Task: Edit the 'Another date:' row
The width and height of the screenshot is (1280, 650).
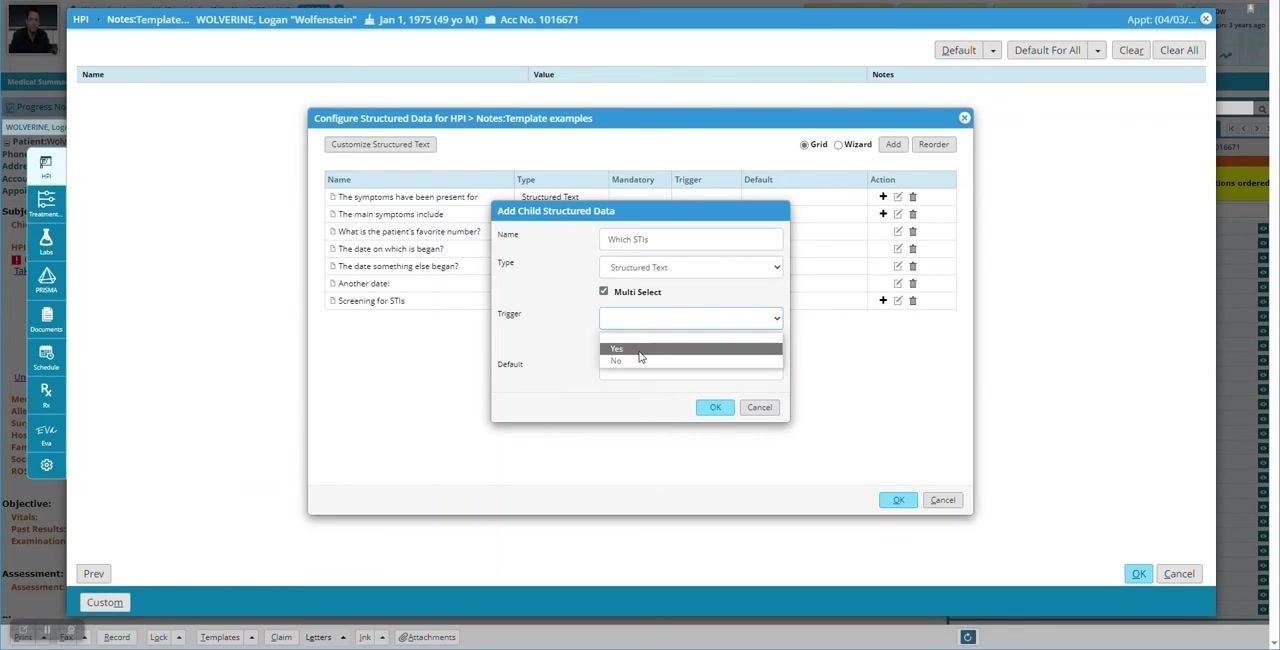Action: coord(898,283)
